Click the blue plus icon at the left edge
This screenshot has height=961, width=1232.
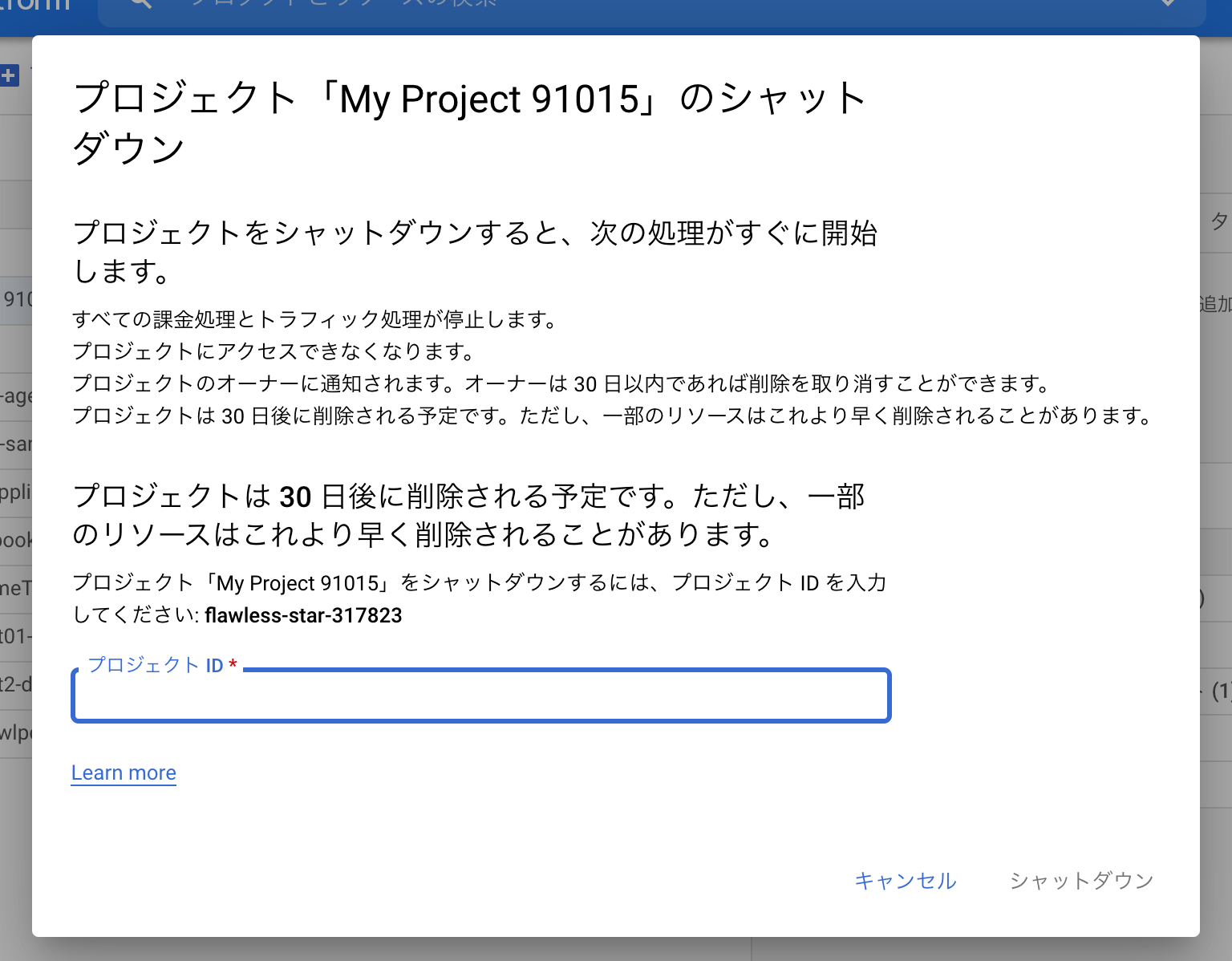pyautogui.click(x=8, y=76)
